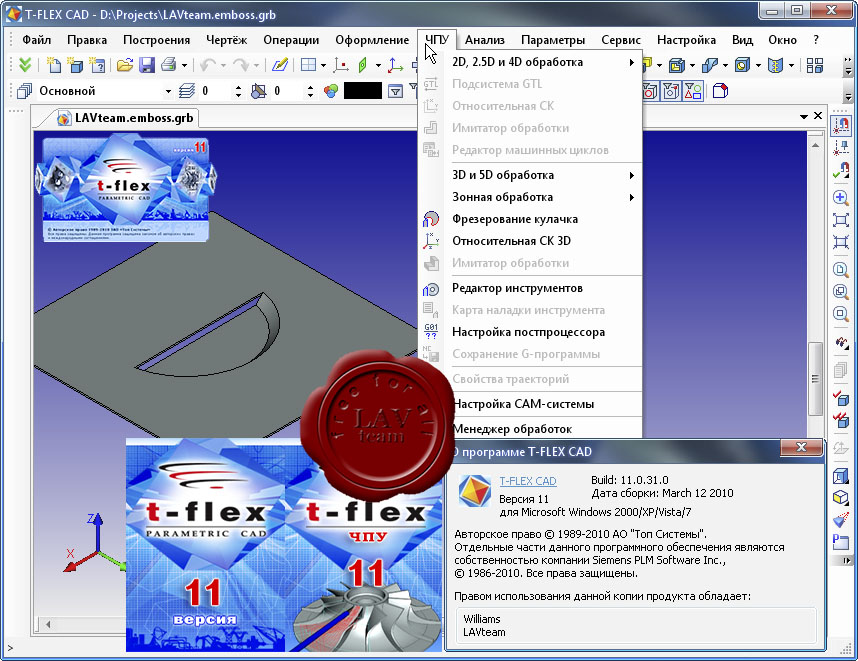Open the RGB color balls palette icon
858x661 pixels.
[331, 91]
